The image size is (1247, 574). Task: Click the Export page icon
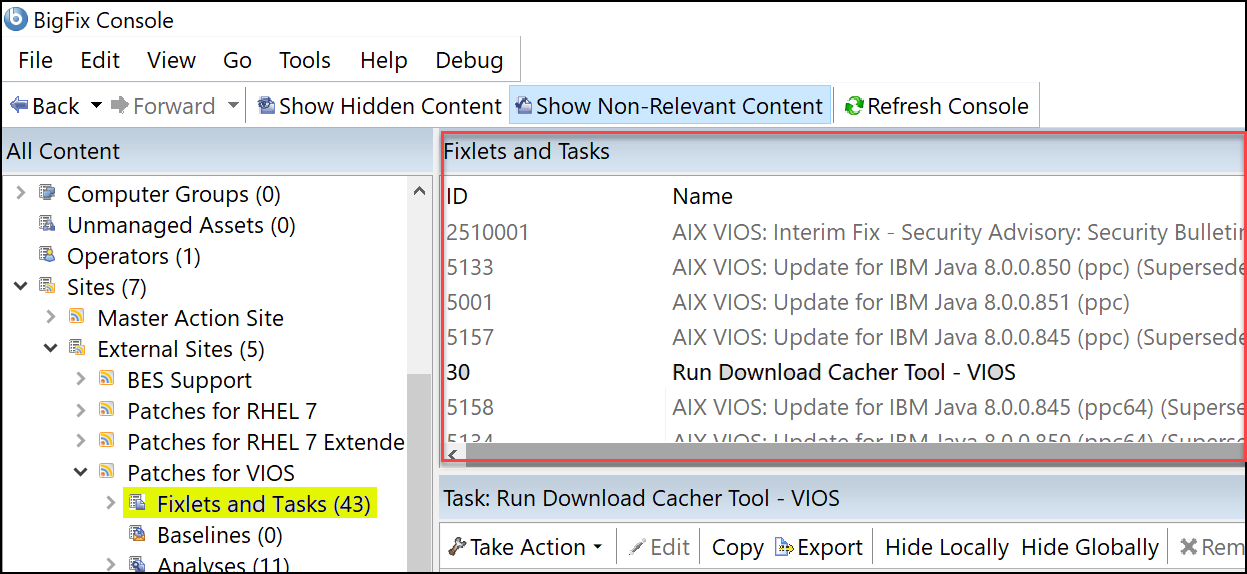[x=783, y=547]
